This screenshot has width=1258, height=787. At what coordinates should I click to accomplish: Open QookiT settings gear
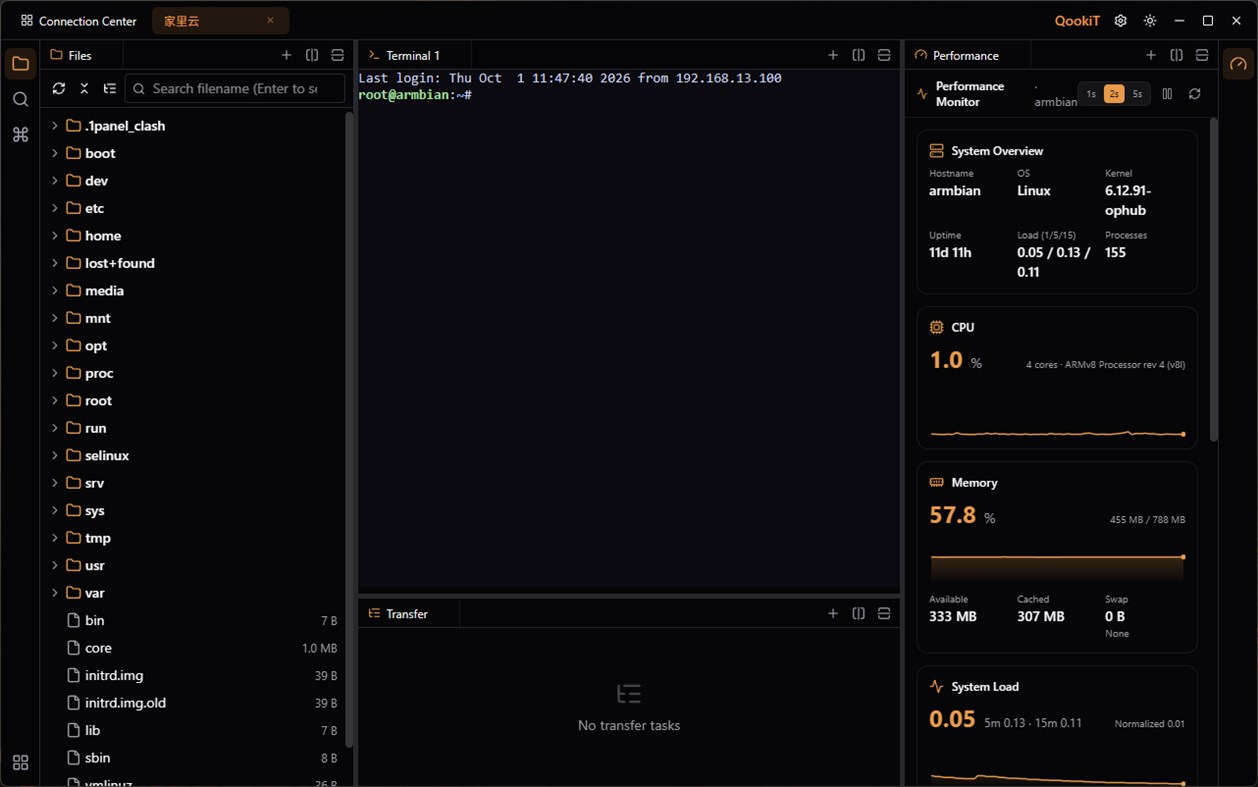tap(1120, 20)
